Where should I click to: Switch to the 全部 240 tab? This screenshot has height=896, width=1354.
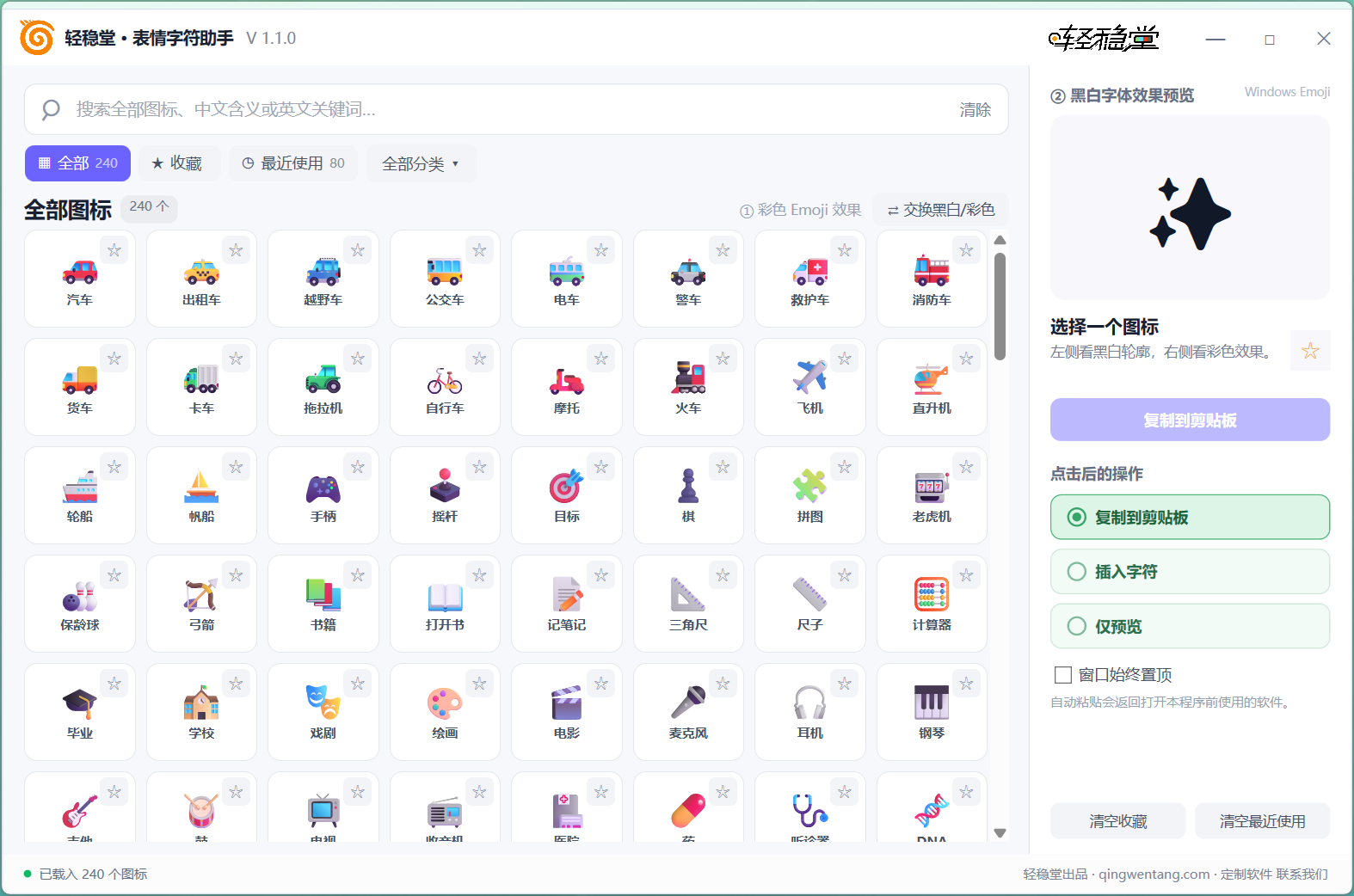point(77,163)
